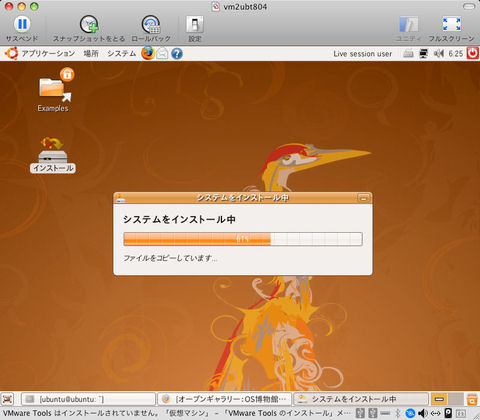
Task: Open the blue help question-mark icon
Action: [177, 54]
